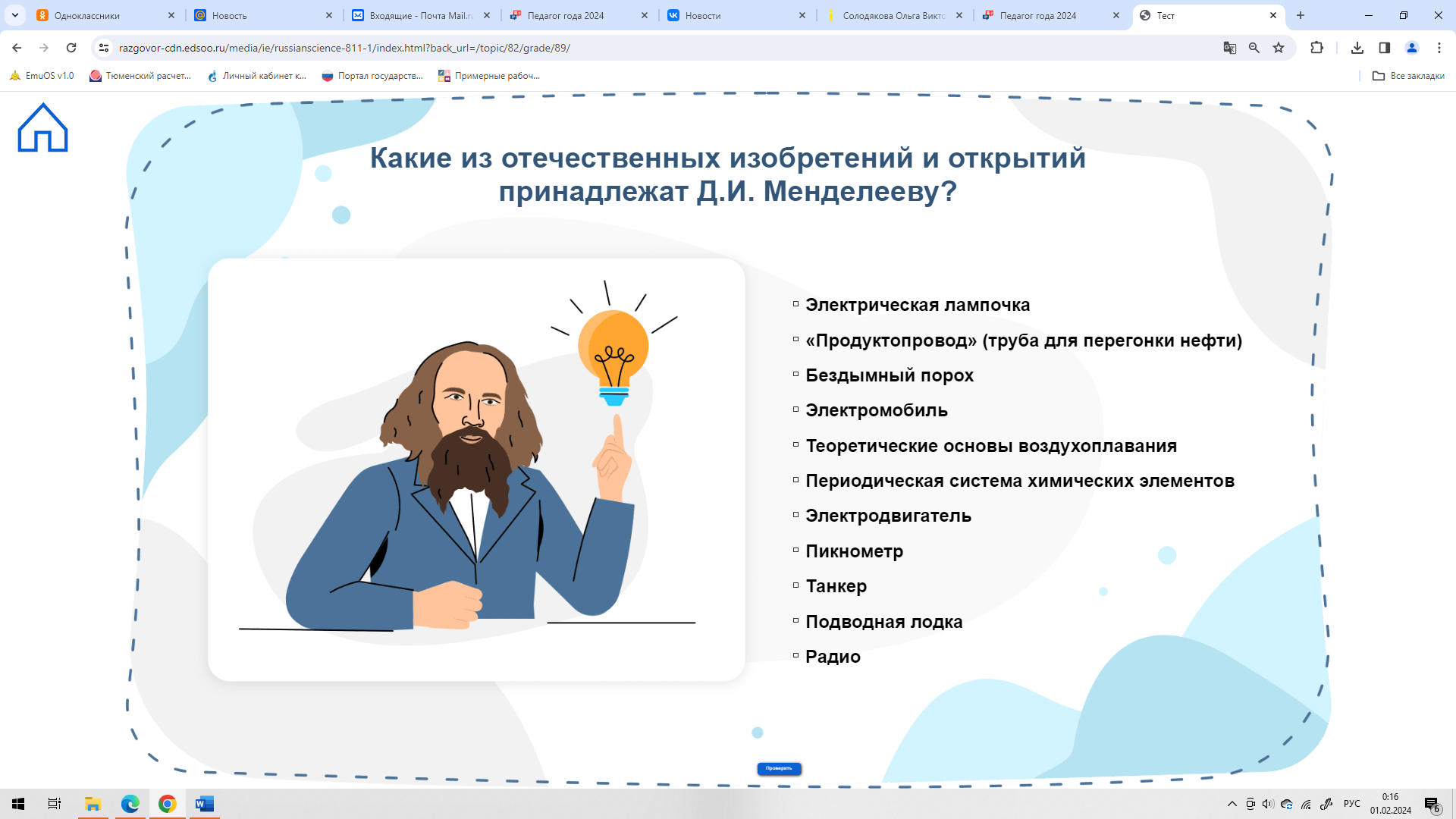Go back in browser history
The height and width of the screenshot is (819, 1456).
click(17, 48)
